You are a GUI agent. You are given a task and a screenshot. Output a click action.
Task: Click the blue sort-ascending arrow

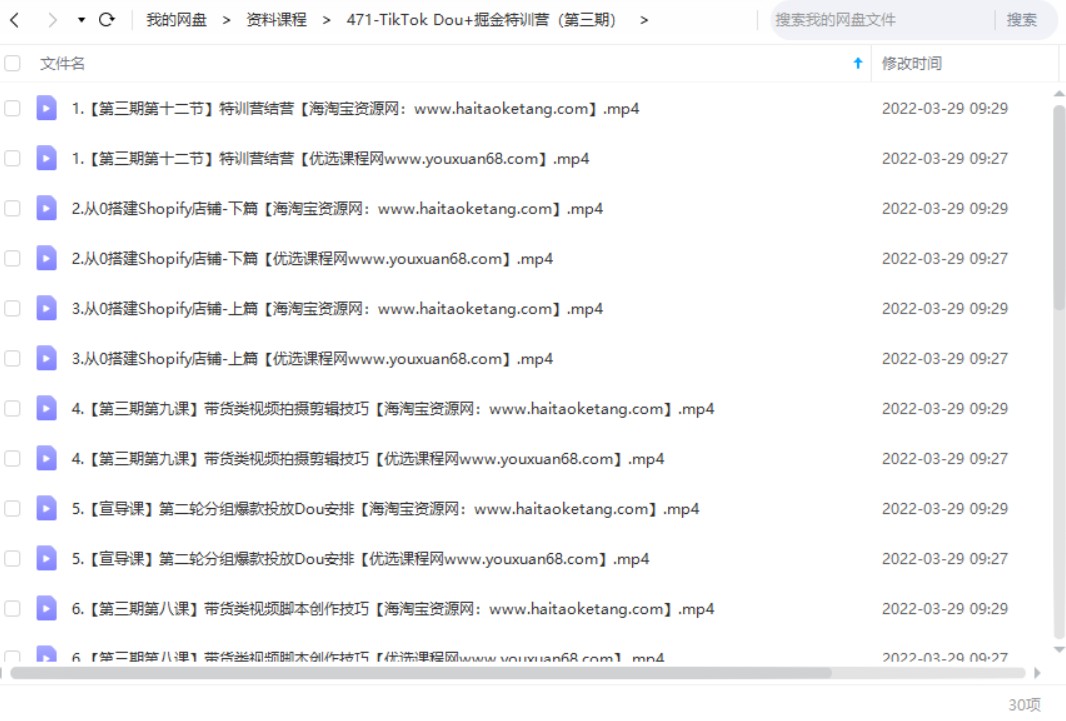point(858,63)
